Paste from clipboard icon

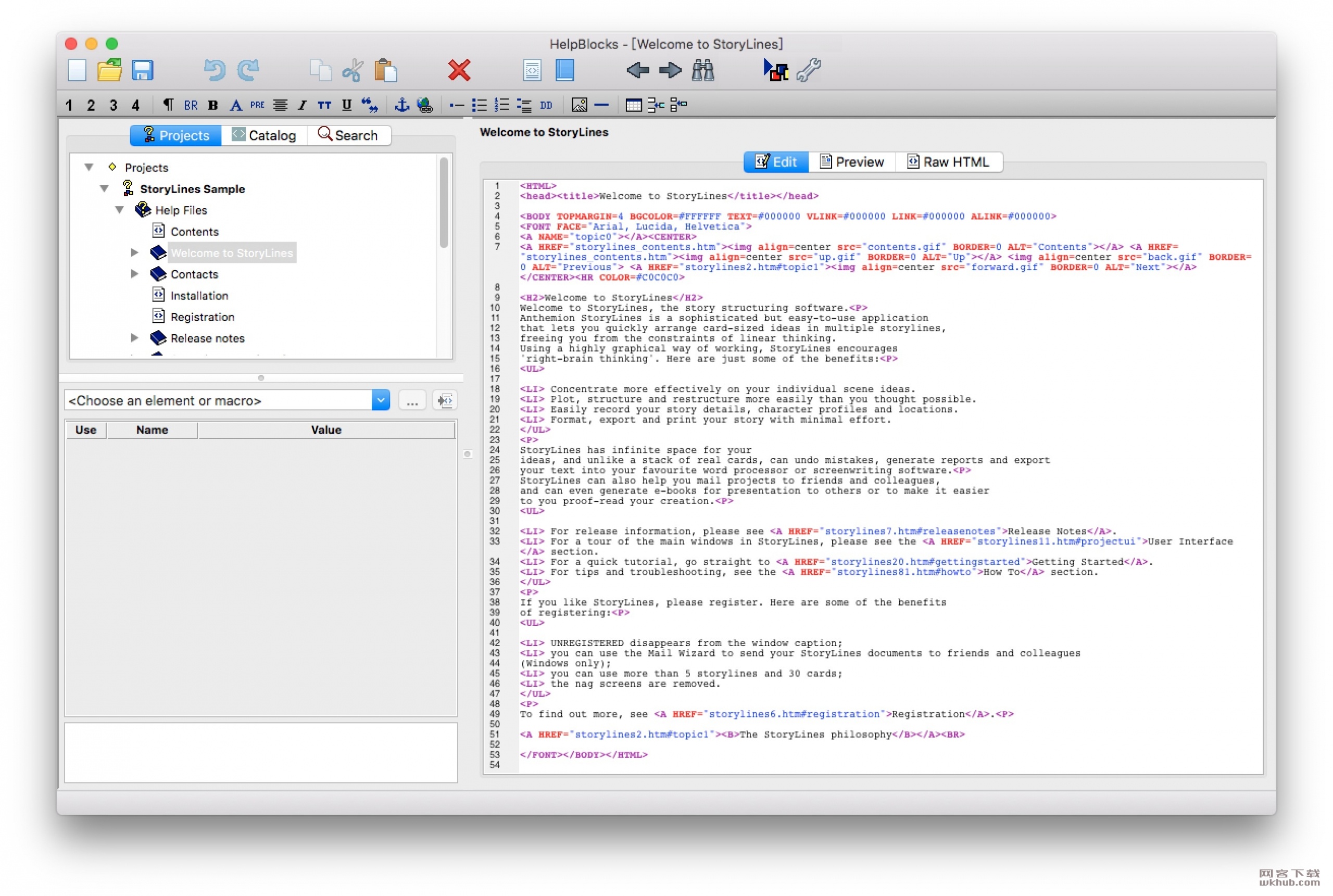coord(386,70)
